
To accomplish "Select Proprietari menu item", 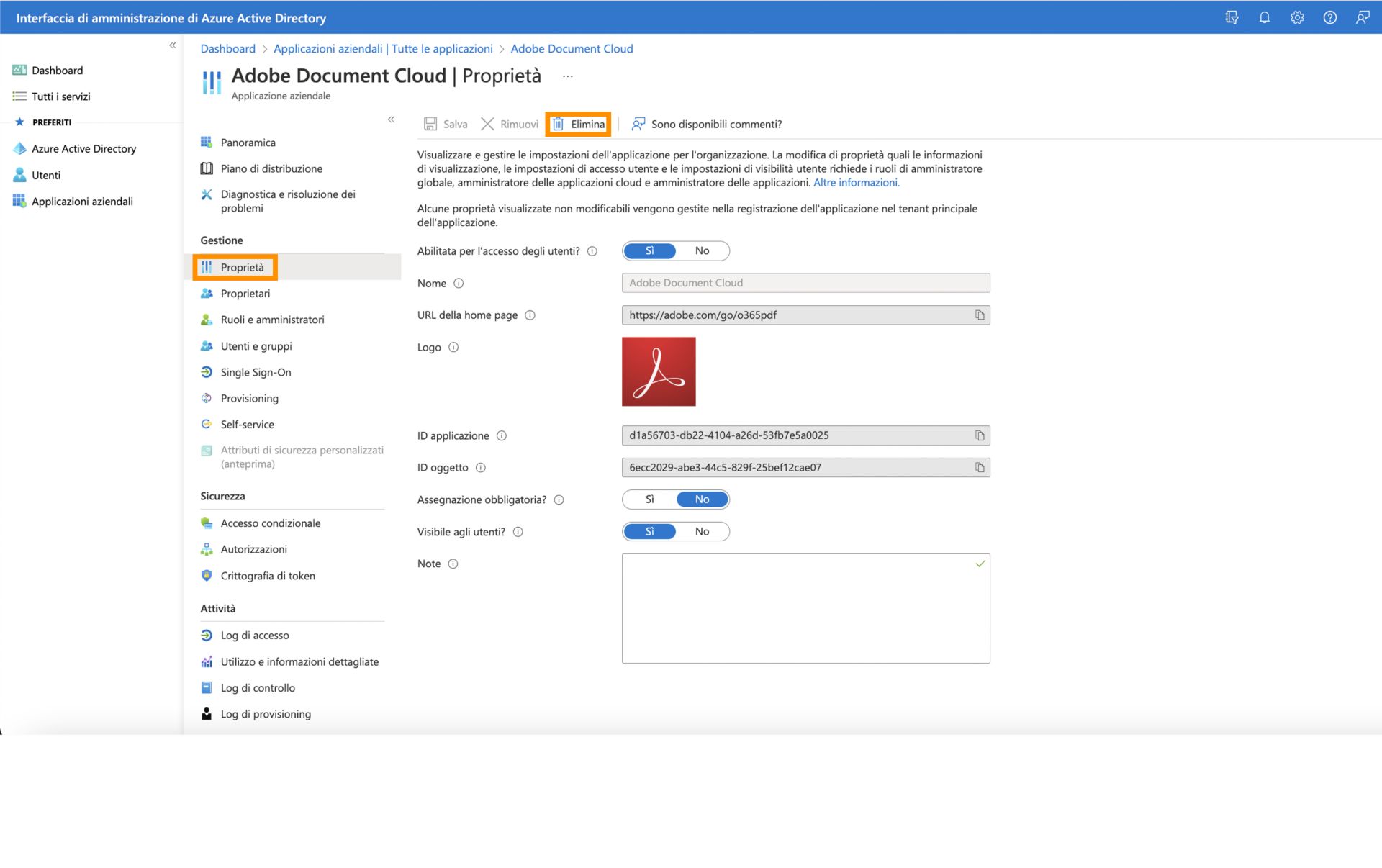I will coord(245,294).
